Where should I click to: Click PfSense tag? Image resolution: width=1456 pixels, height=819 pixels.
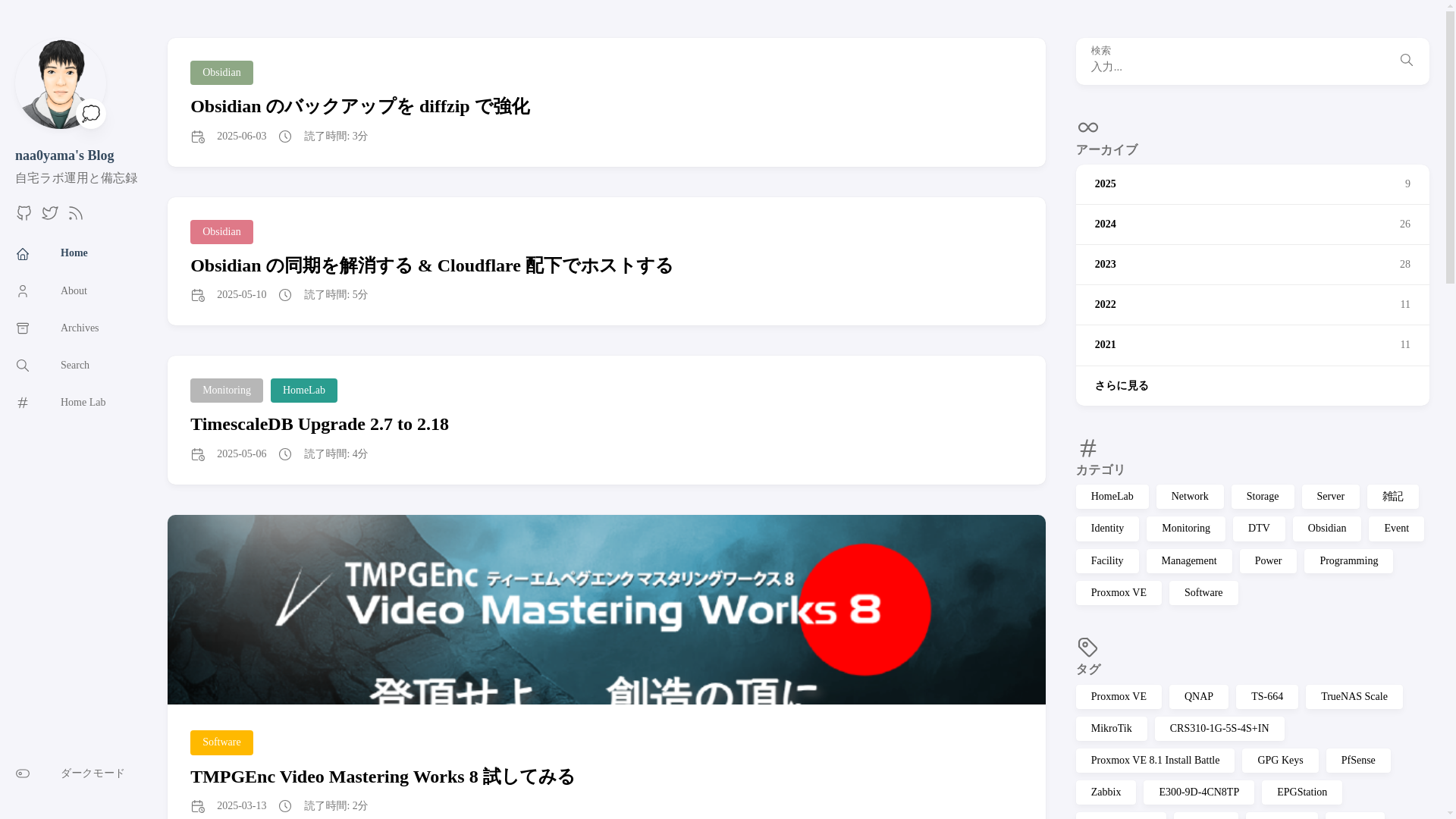[x=1358, y=761]
